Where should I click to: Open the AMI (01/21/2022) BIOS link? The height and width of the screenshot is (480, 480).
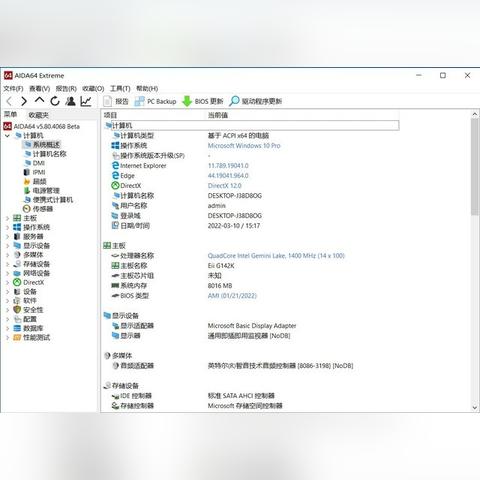[x=232, y=296]
